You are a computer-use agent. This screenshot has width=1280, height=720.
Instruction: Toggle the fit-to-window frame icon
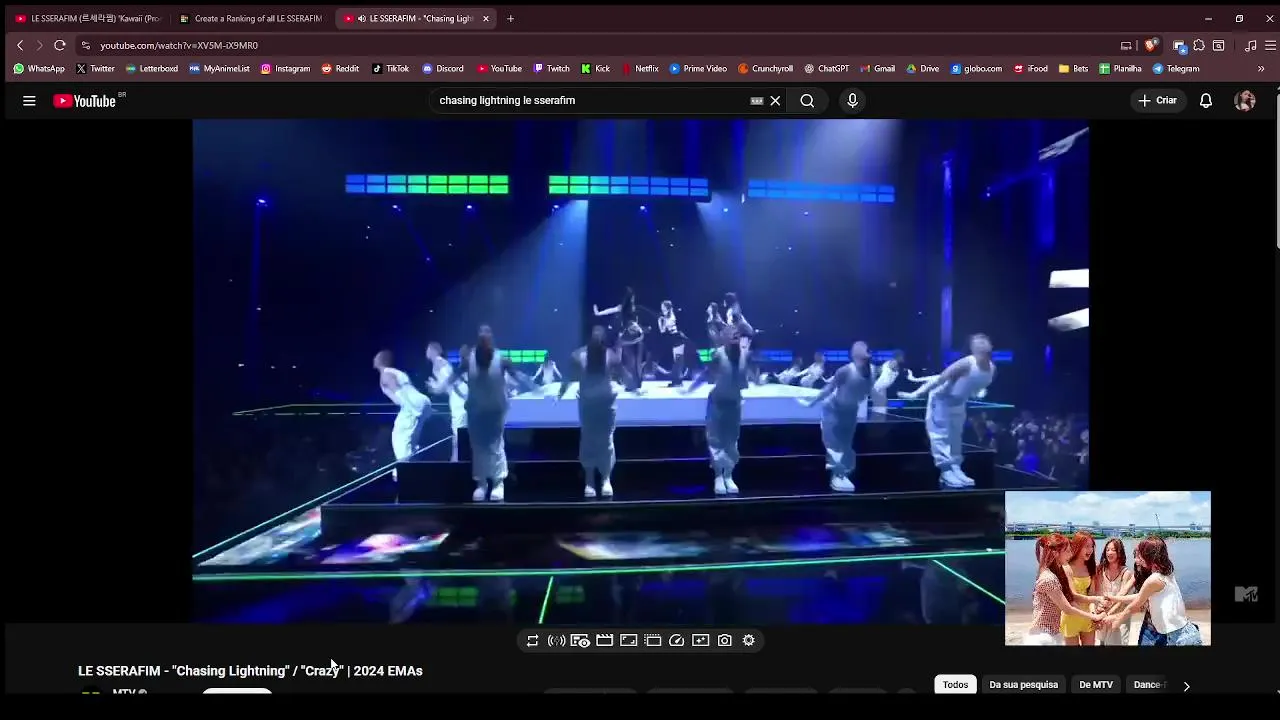[x=629, y=640]
